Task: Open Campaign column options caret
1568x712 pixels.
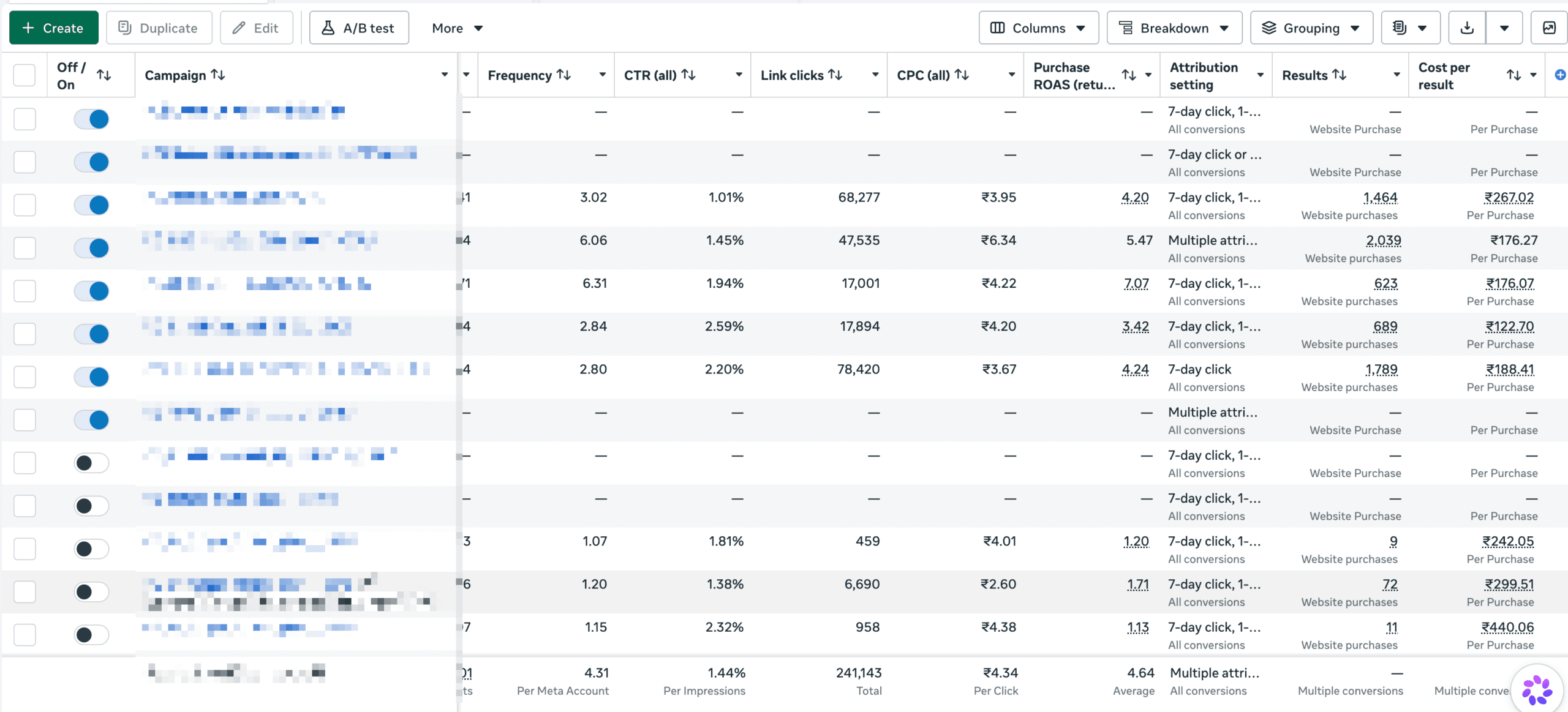Action: click(445, 75)
